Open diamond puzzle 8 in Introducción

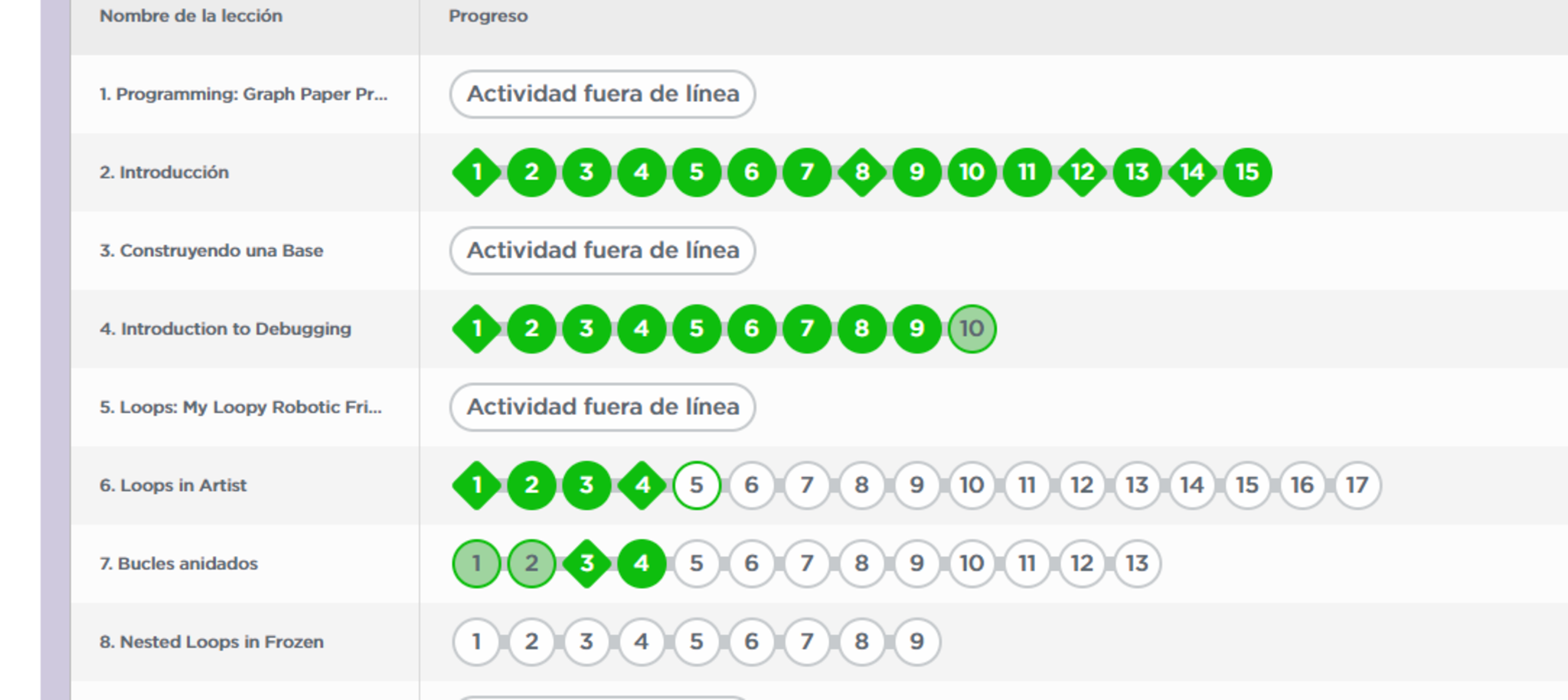coord(861,172)
